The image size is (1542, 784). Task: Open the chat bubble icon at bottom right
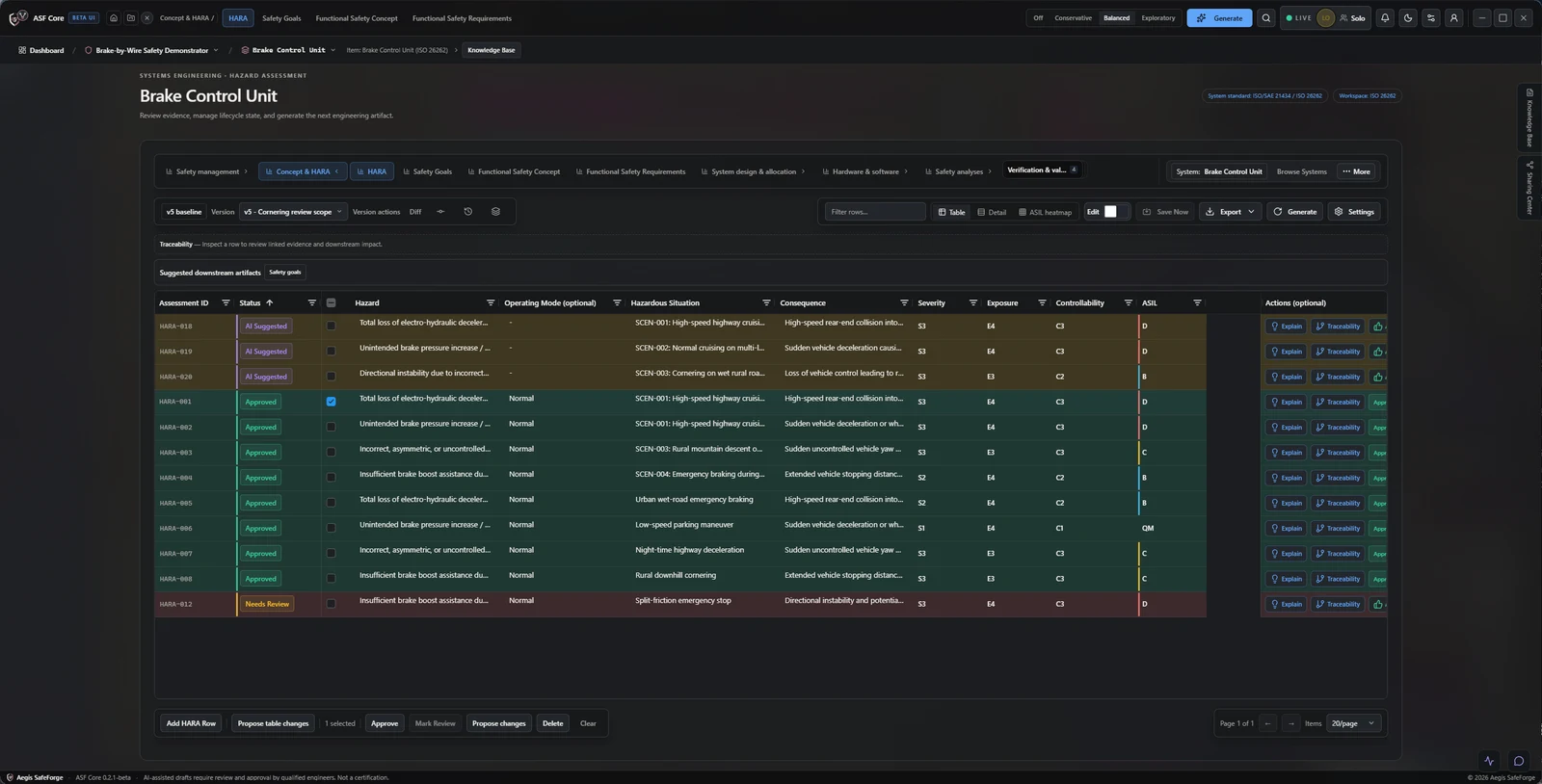[1518, 761]
